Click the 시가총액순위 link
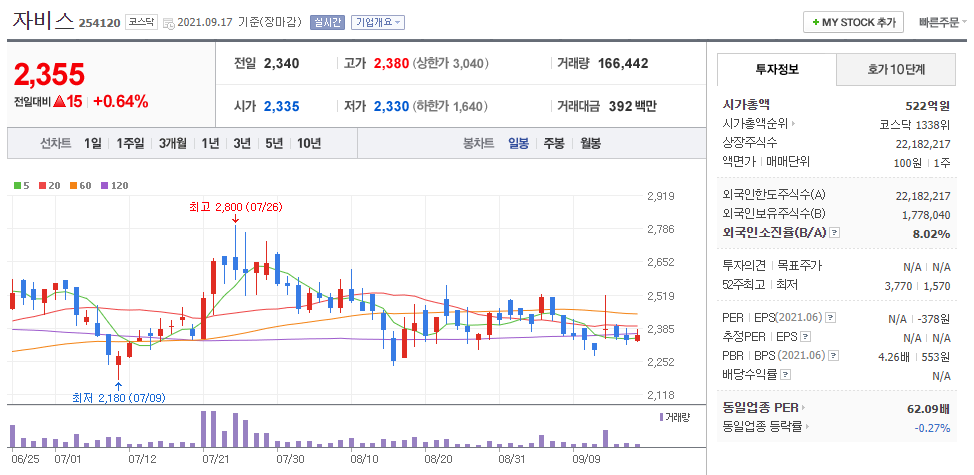This screenshot has width=974, height=475. click(755, 124)
